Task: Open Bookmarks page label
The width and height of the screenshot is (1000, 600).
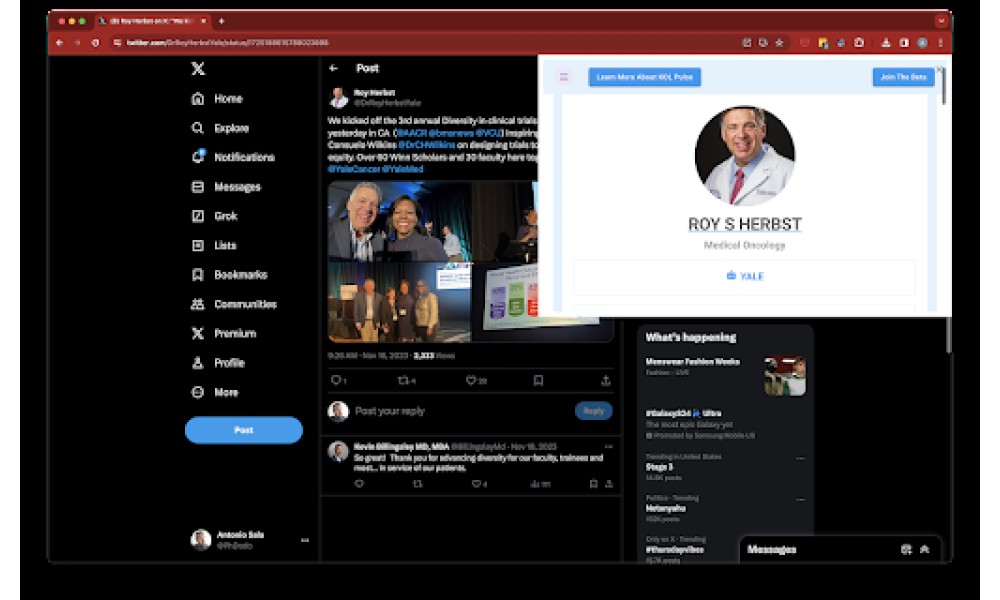Action: coord(240,275)
